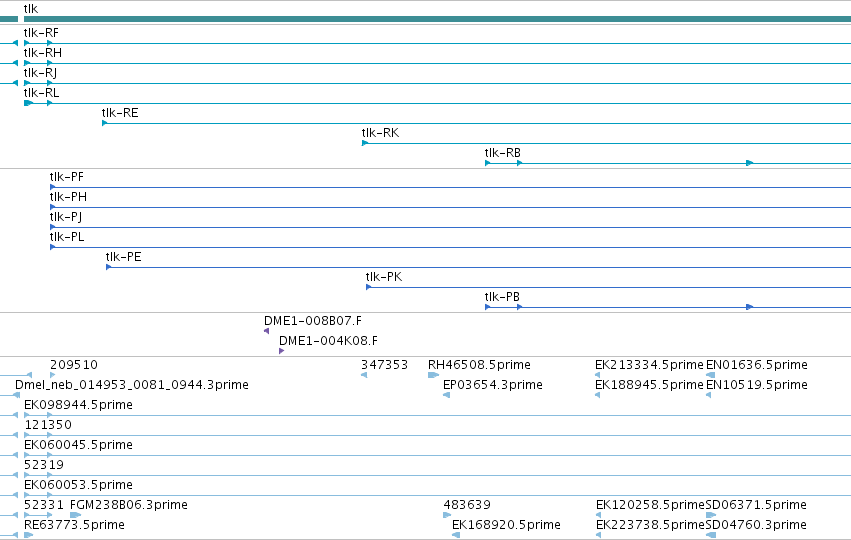Image resolution: width=851 pixels, height=540 pixels.
Task: Click the 347353 EST label
Action: 384,365
